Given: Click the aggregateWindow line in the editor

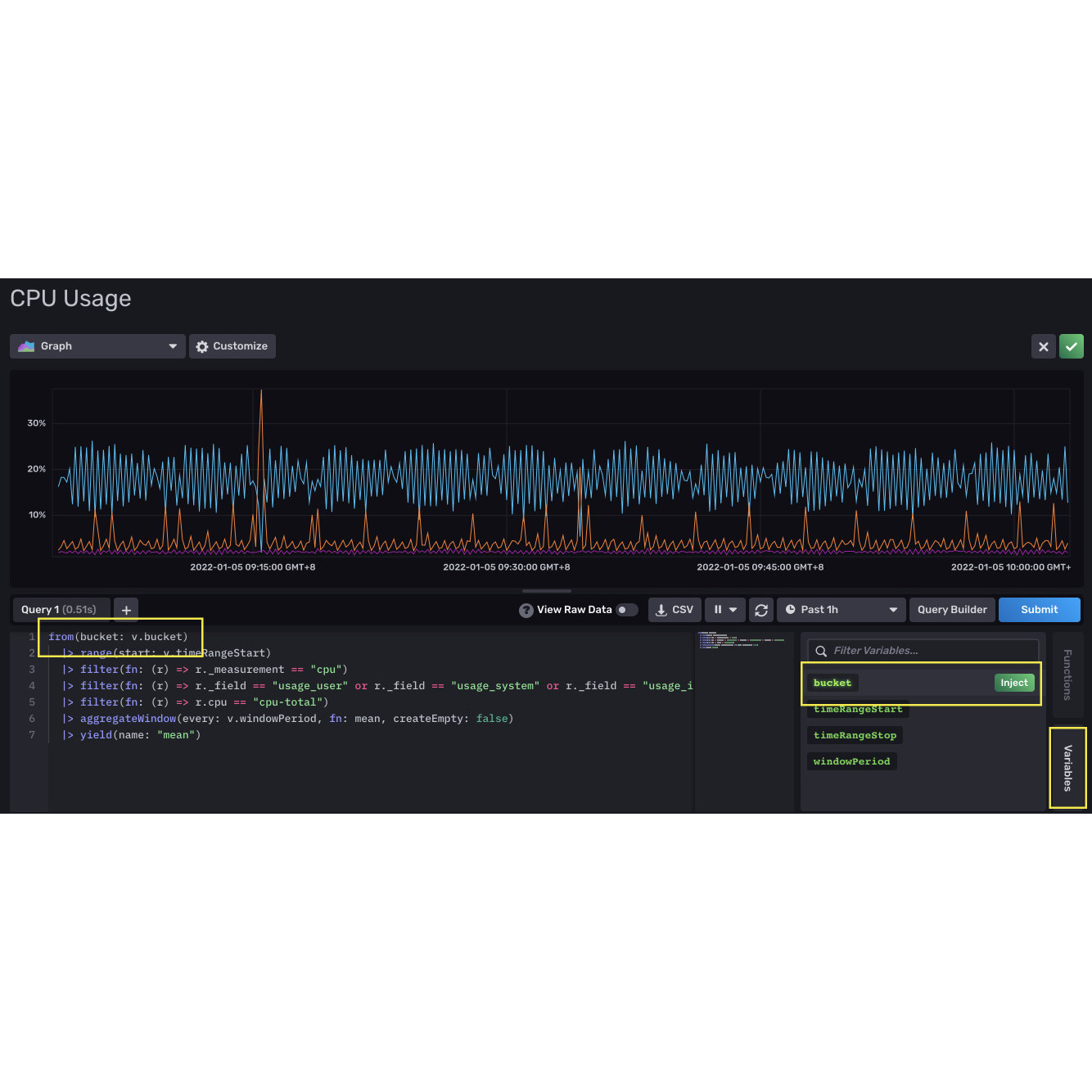Looking at the screenshot, I should (288, 719).
